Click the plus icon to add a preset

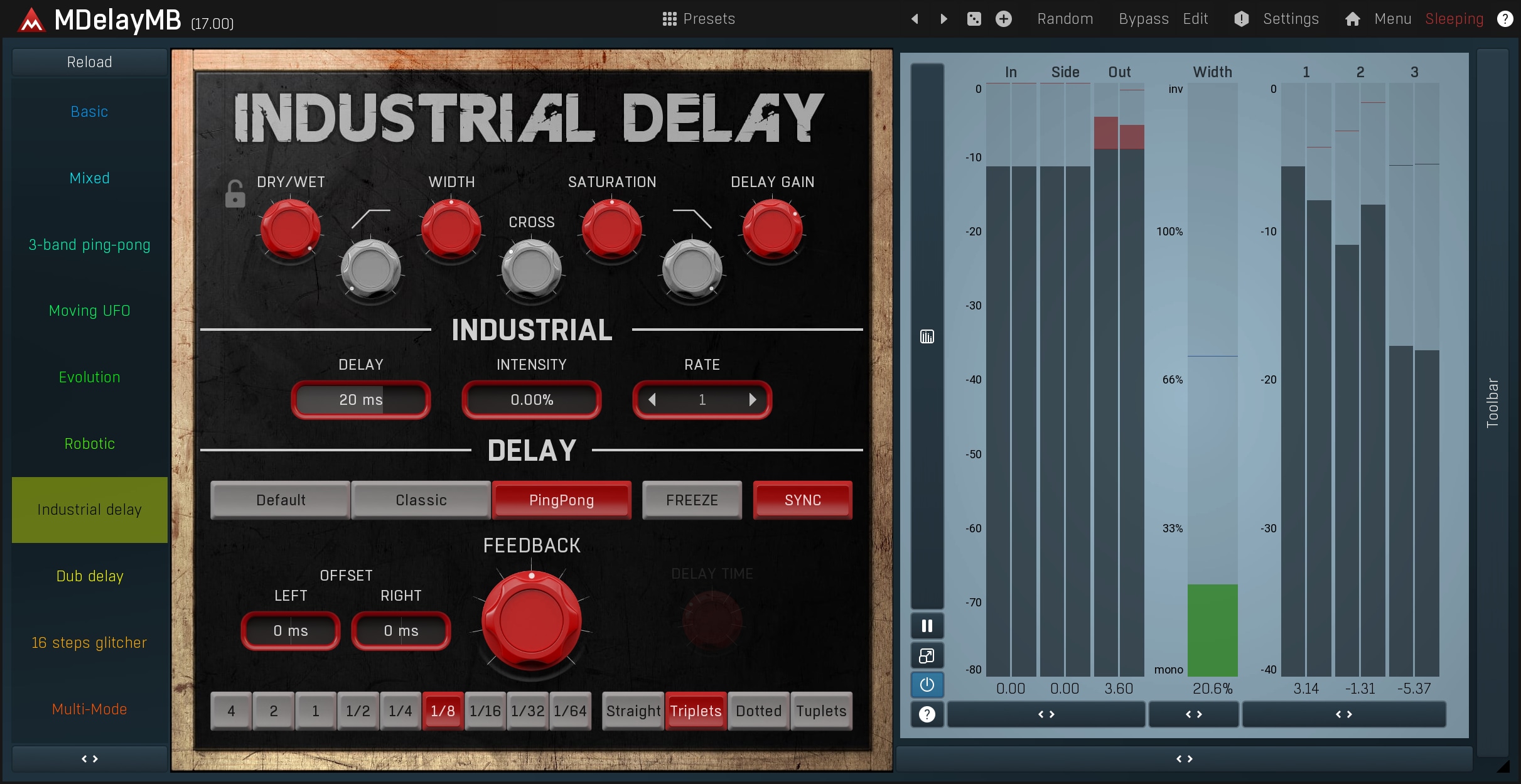(x=1004, y=19)
